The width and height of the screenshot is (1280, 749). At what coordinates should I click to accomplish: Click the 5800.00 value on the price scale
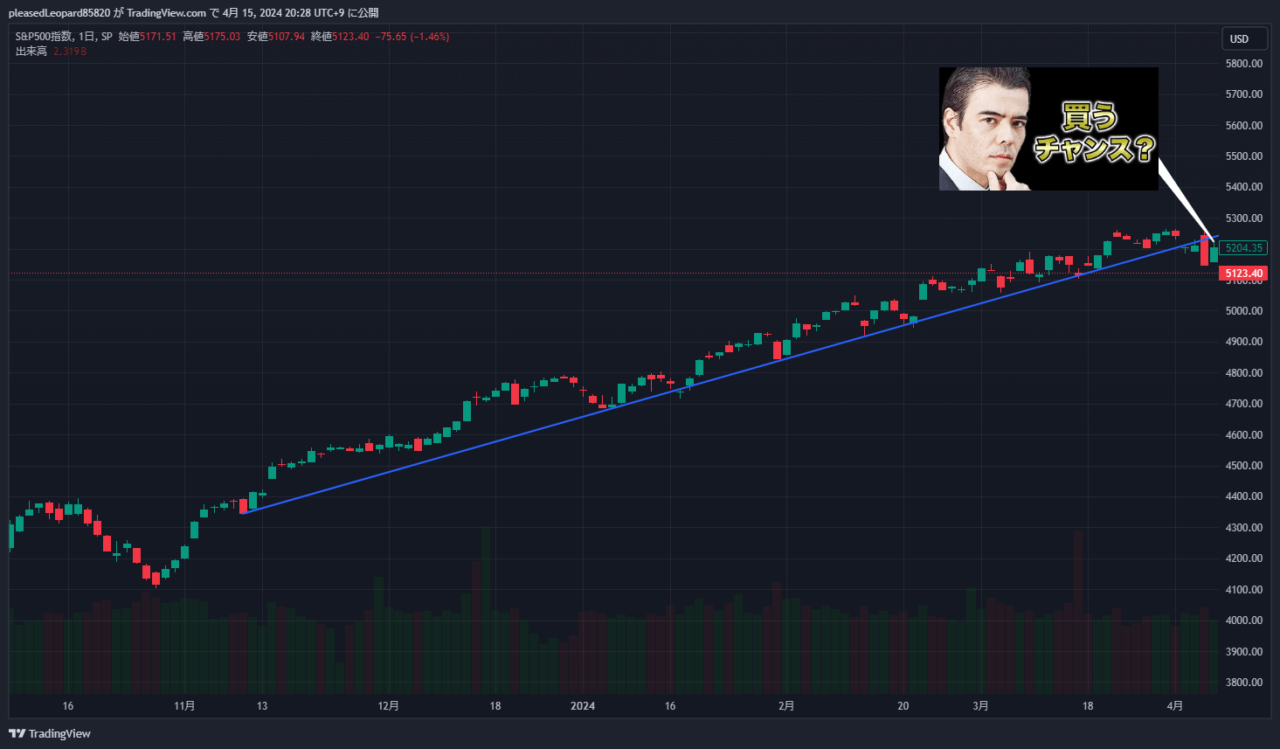[x=1242, y=63]
